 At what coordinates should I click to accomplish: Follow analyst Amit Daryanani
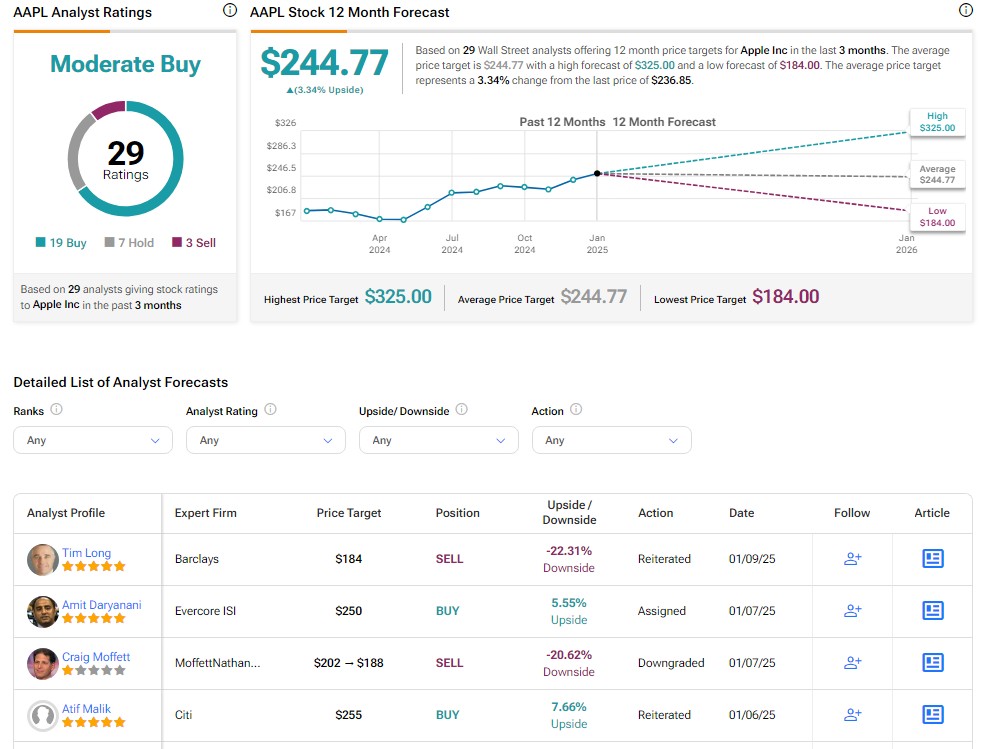(x=852, y=611)
